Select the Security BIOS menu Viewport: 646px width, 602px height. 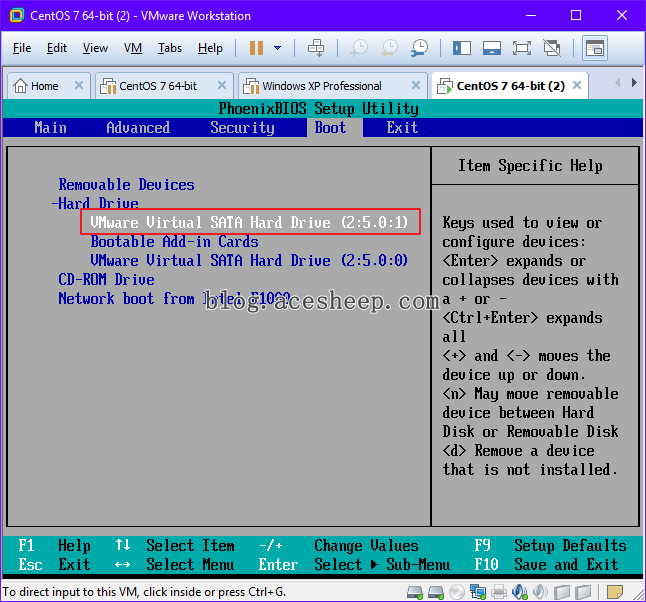242,127
